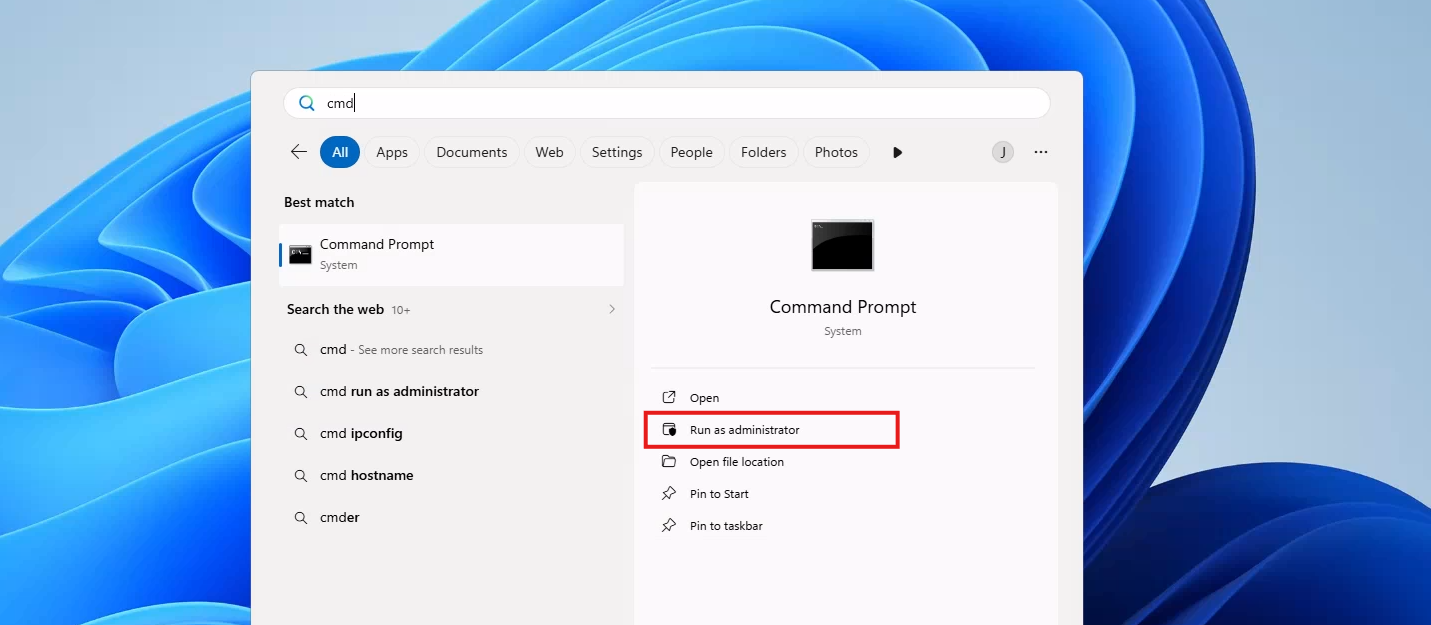
Task: Open the three-dot options menu
Action: point(1041,152)
